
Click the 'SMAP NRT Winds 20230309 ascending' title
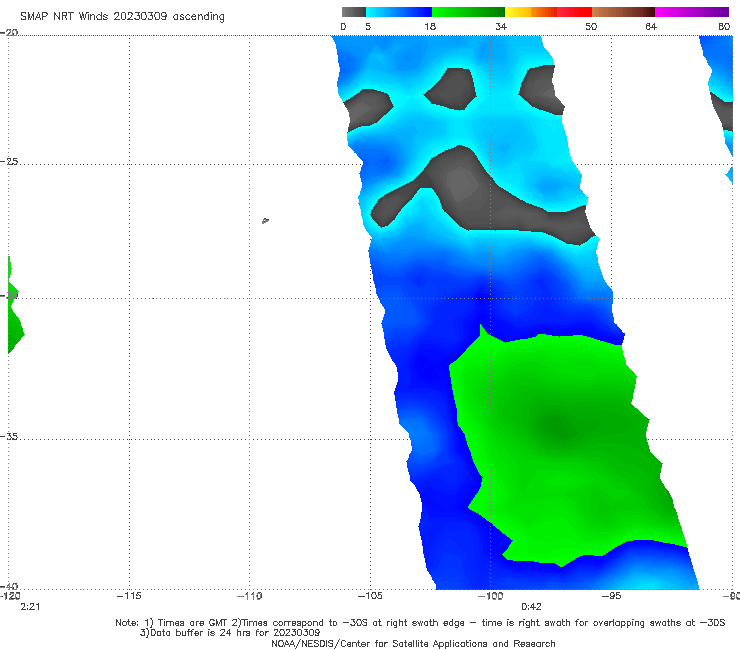click(x=122, y=16)
